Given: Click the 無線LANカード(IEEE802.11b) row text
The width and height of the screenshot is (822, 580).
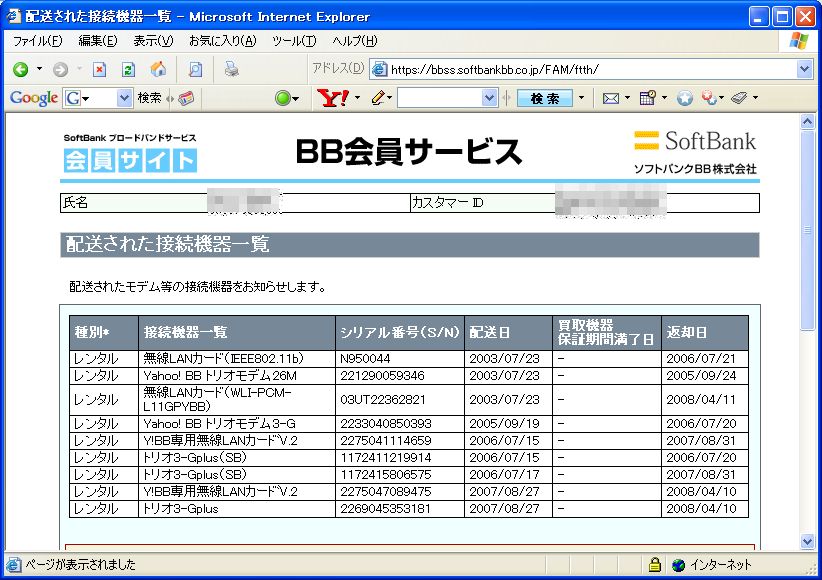Looking at the screenshot, I should coord(223,359).
